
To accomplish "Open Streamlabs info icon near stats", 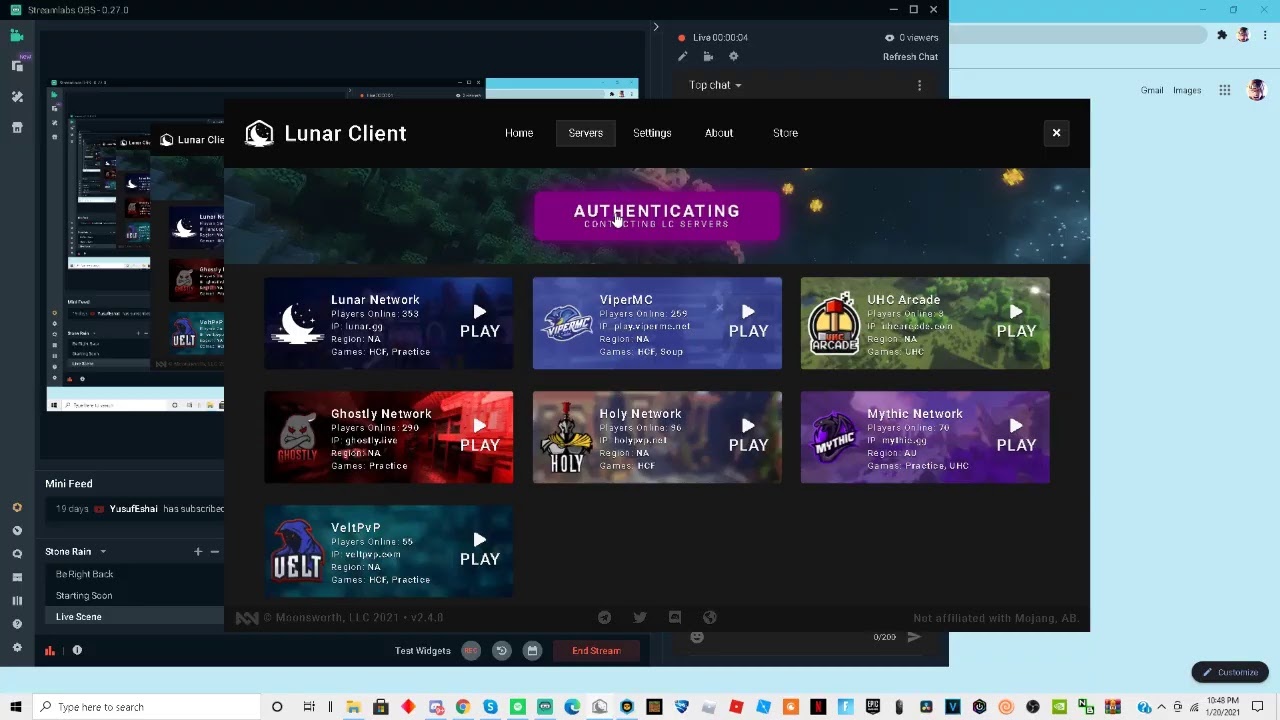I will tap(77, 651).
